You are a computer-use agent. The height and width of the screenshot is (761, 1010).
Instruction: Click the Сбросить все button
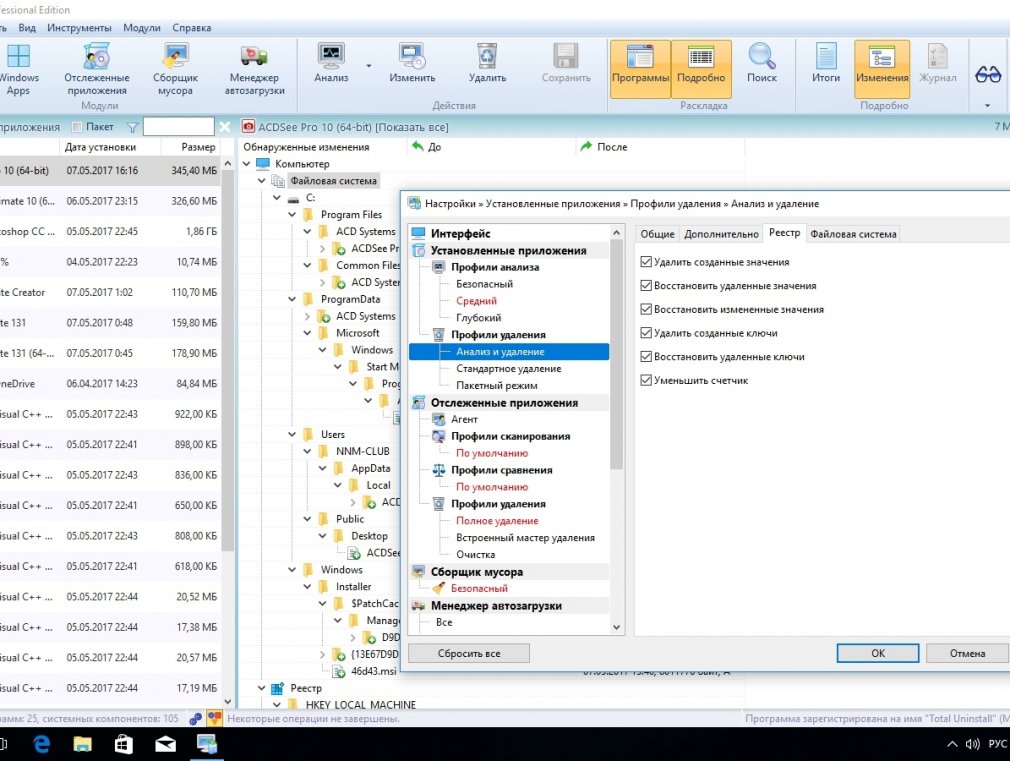point(469,653)
